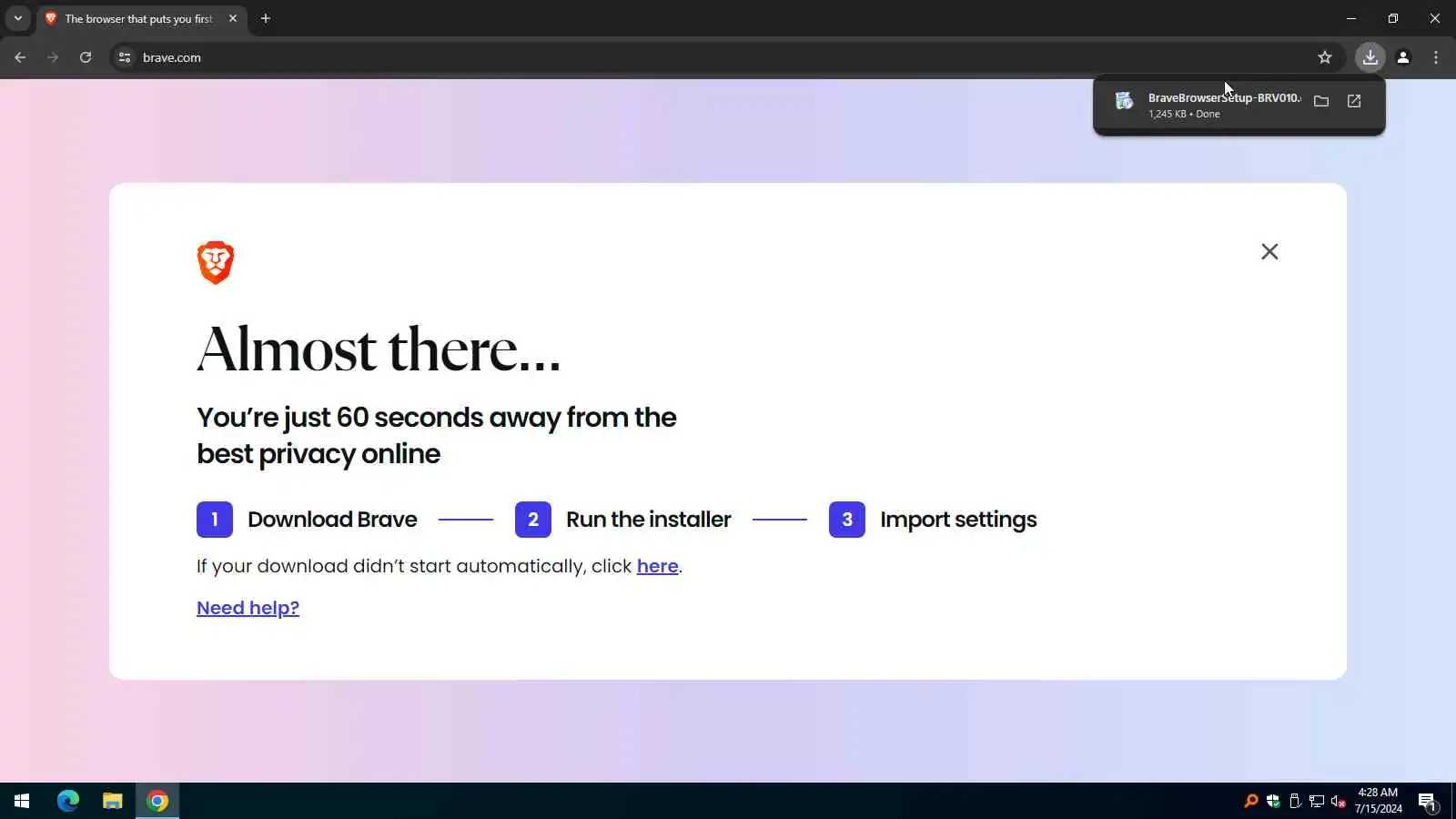Viewport: 1456px width, 819px height.
Task: Close the Brave browser tab
Action: pyautogui.click(x=233, y=18)
